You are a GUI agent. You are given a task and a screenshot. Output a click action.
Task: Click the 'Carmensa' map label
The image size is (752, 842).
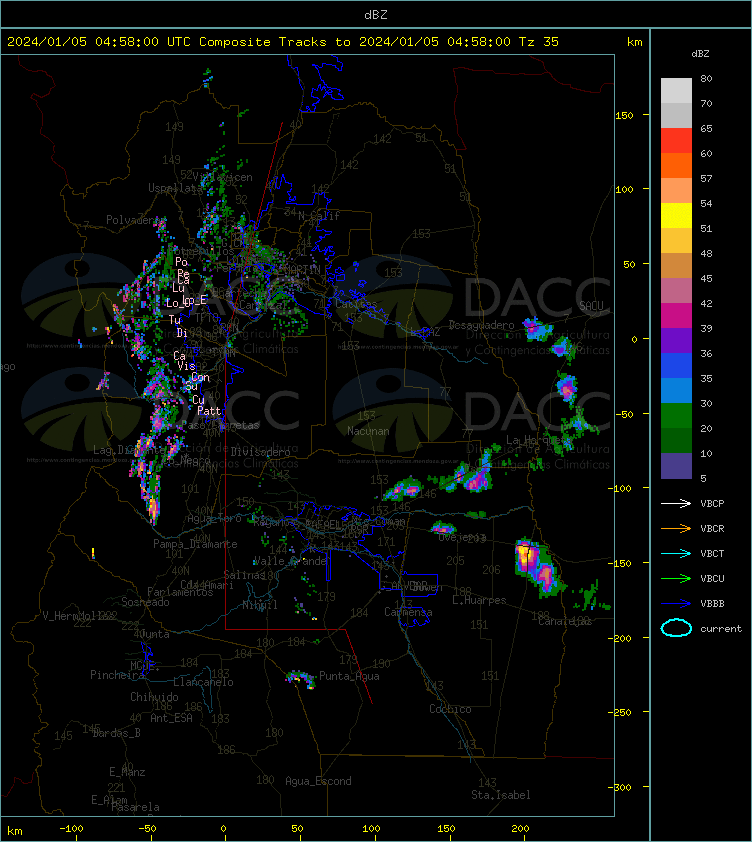click(x=408, y=612)
